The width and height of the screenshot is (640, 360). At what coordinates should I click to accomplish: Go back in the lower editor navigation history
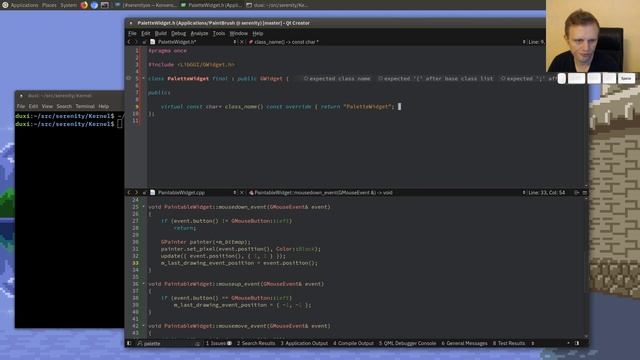(129, 192)
